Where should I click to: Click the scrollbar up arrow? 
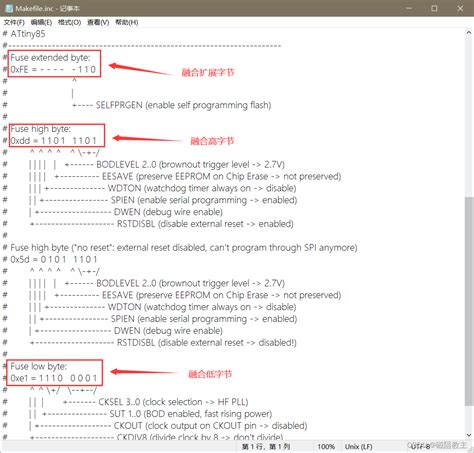coord(469,33)
